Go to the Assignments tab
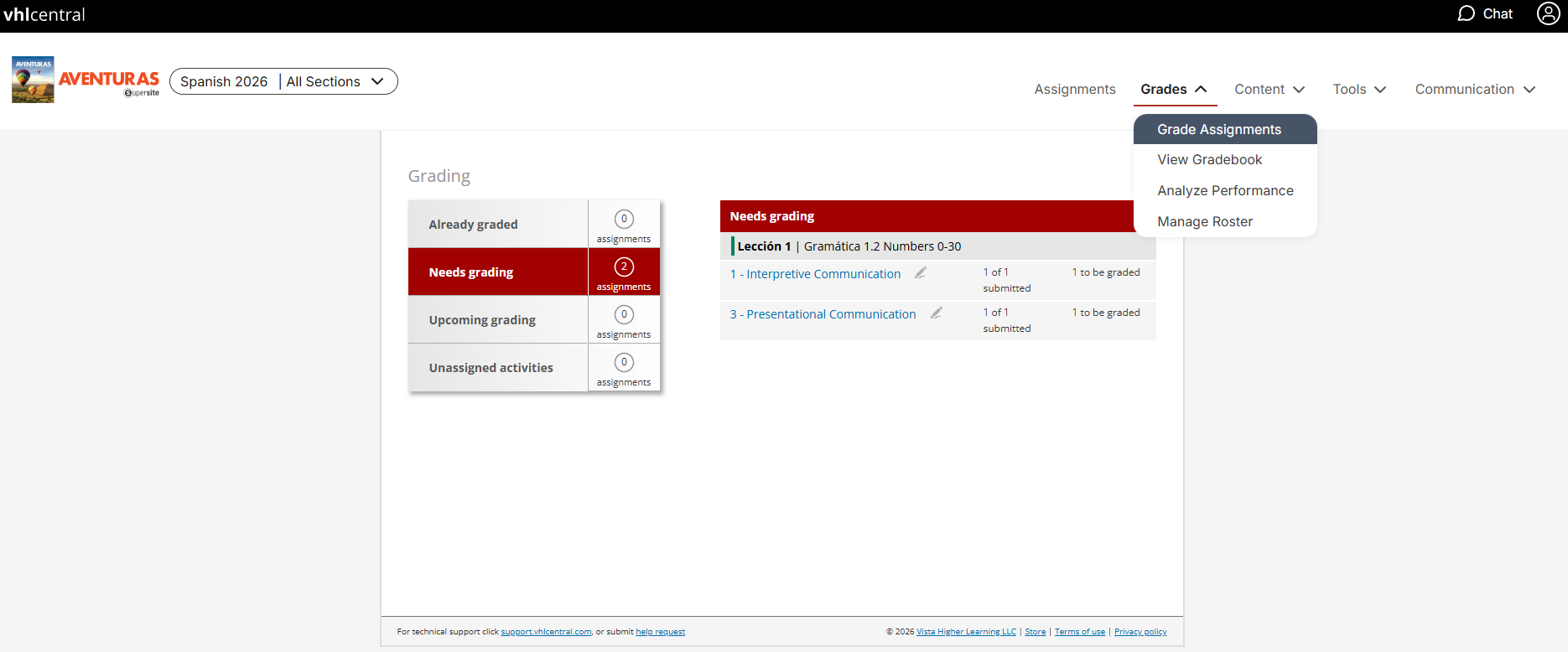Image resolution: width=1568 pixels, height=652 pixels. tap(1074, 89)
